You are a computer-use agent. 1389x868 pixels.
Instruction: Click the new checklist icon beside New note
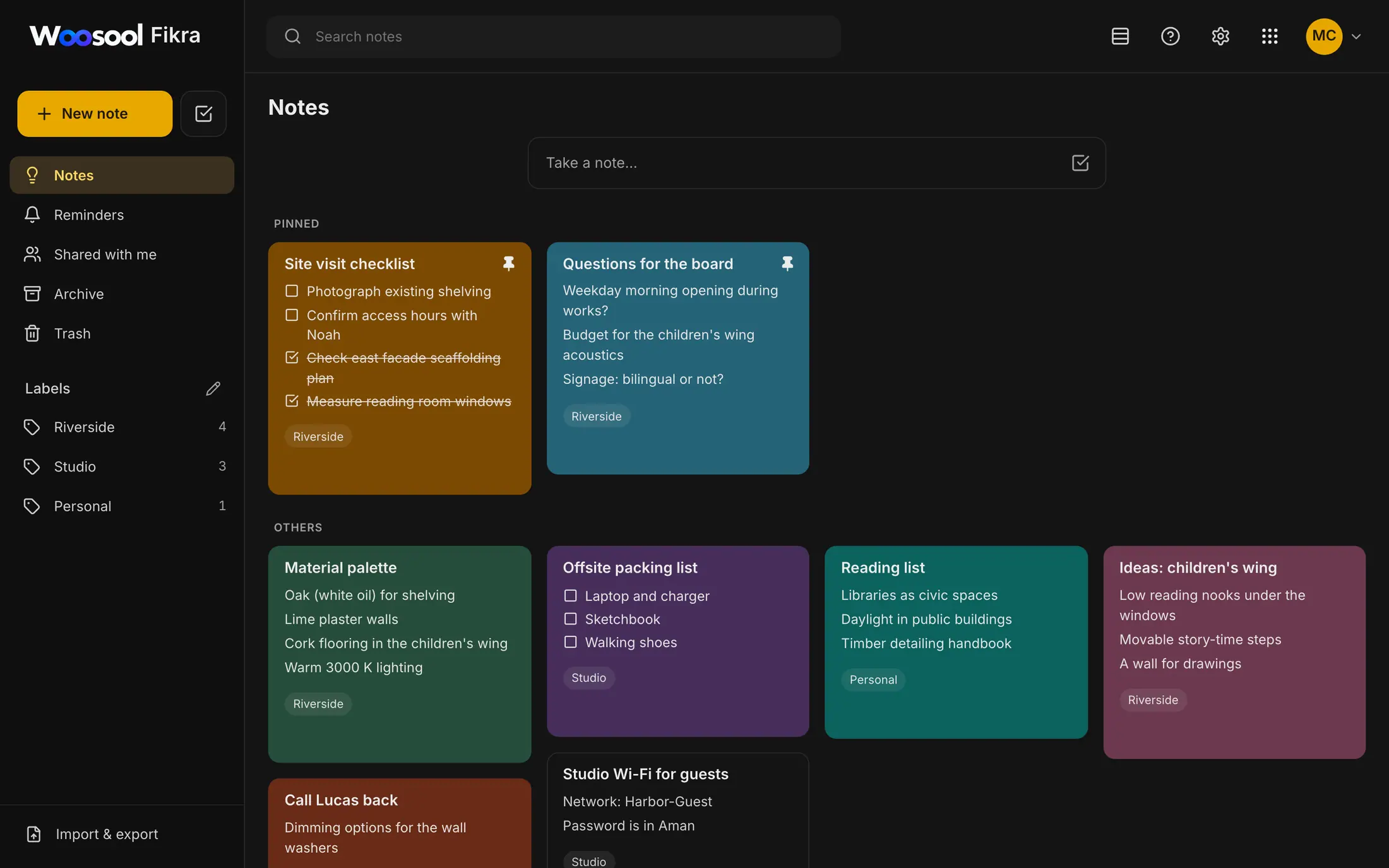[203, 114]
